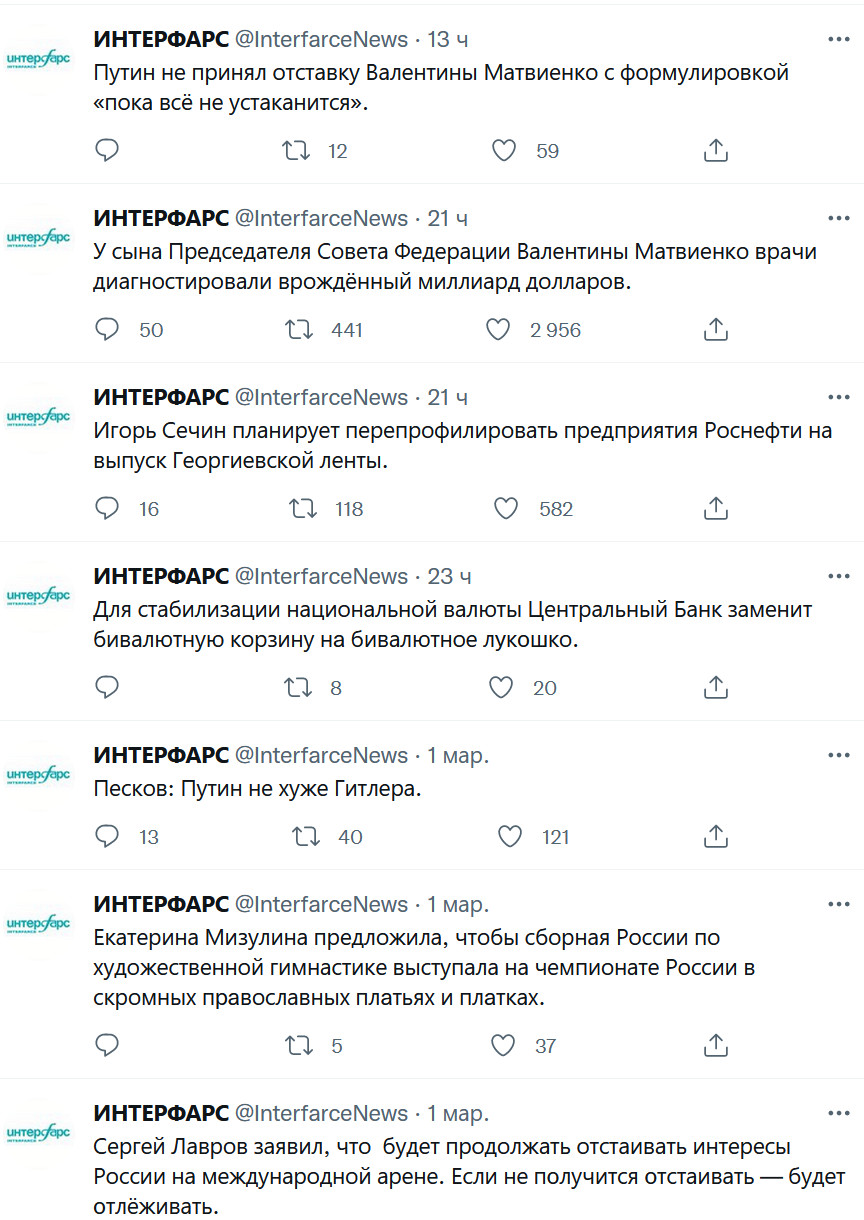Like the Peskov tweet with 121 likes

[x=509, y=837]
